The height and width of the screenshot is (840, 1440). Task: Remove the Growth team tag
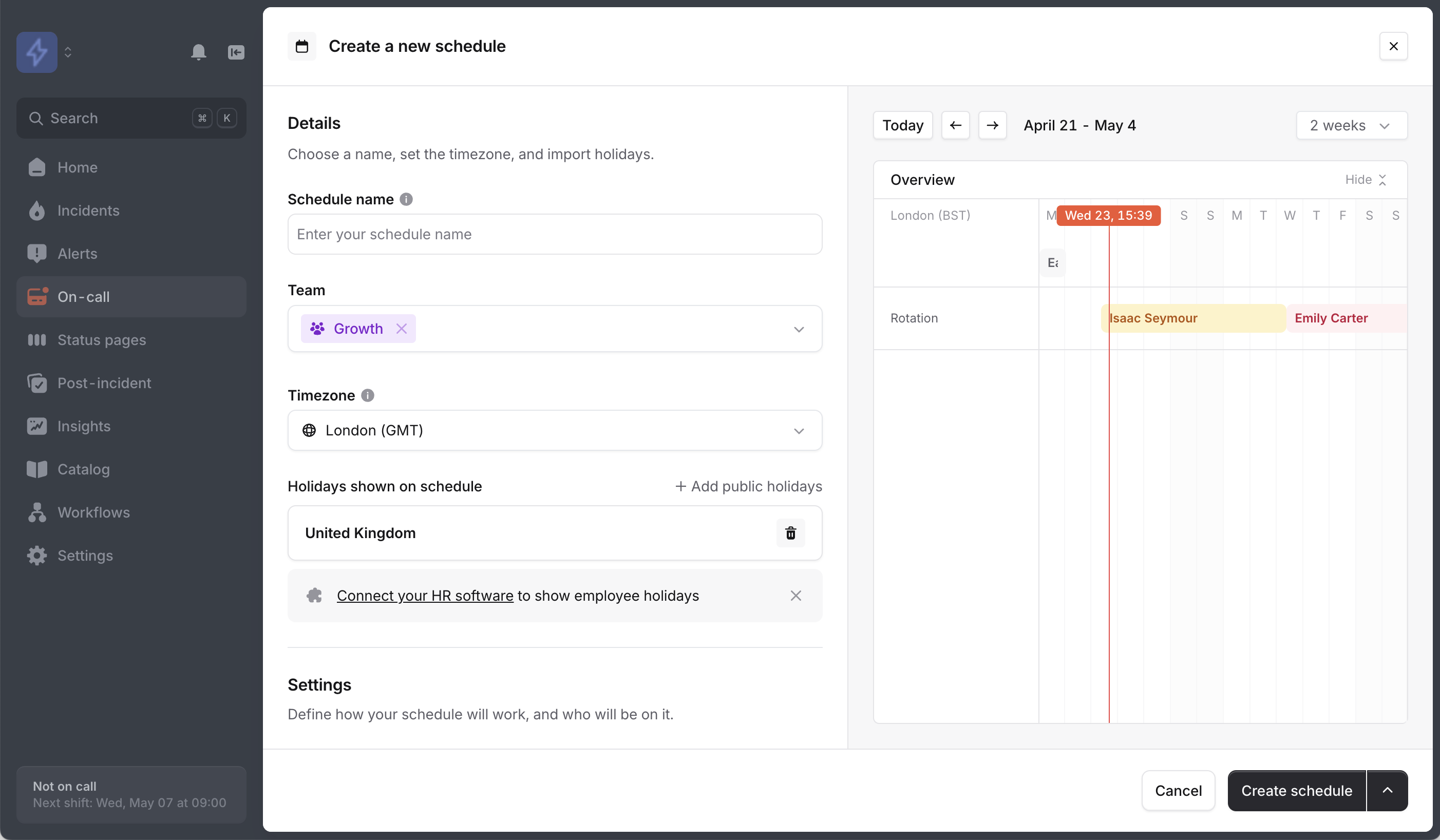click(402, 329)
